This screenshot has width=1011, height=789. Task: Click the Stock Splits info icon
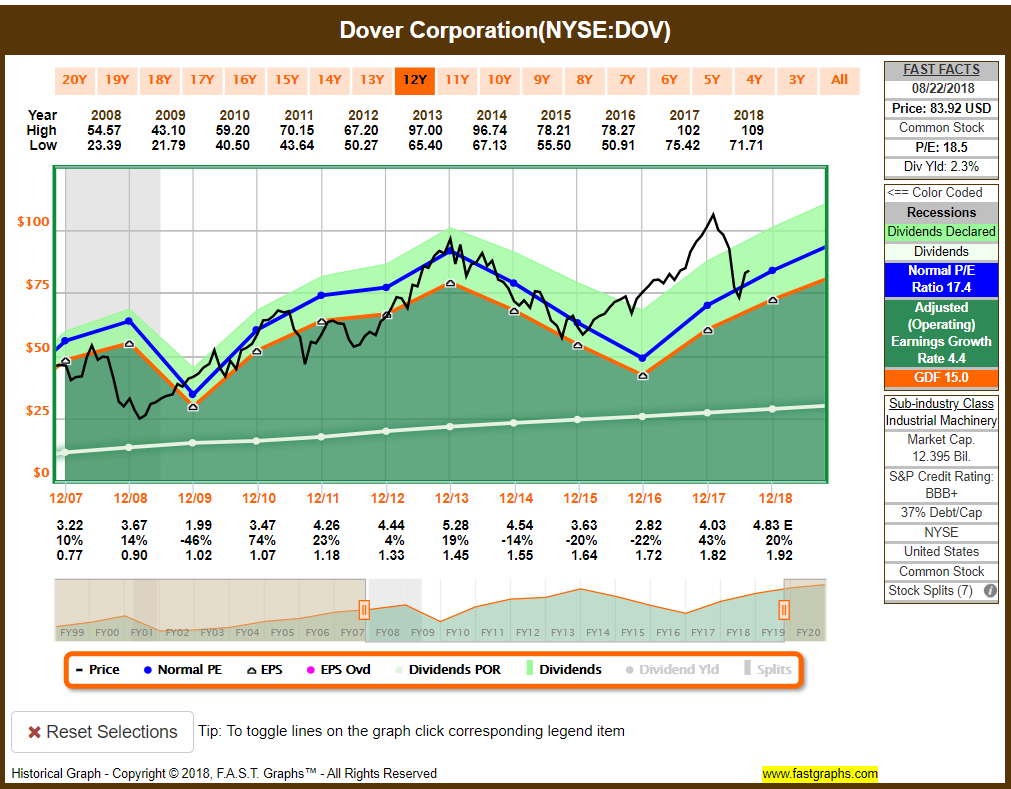990,590
